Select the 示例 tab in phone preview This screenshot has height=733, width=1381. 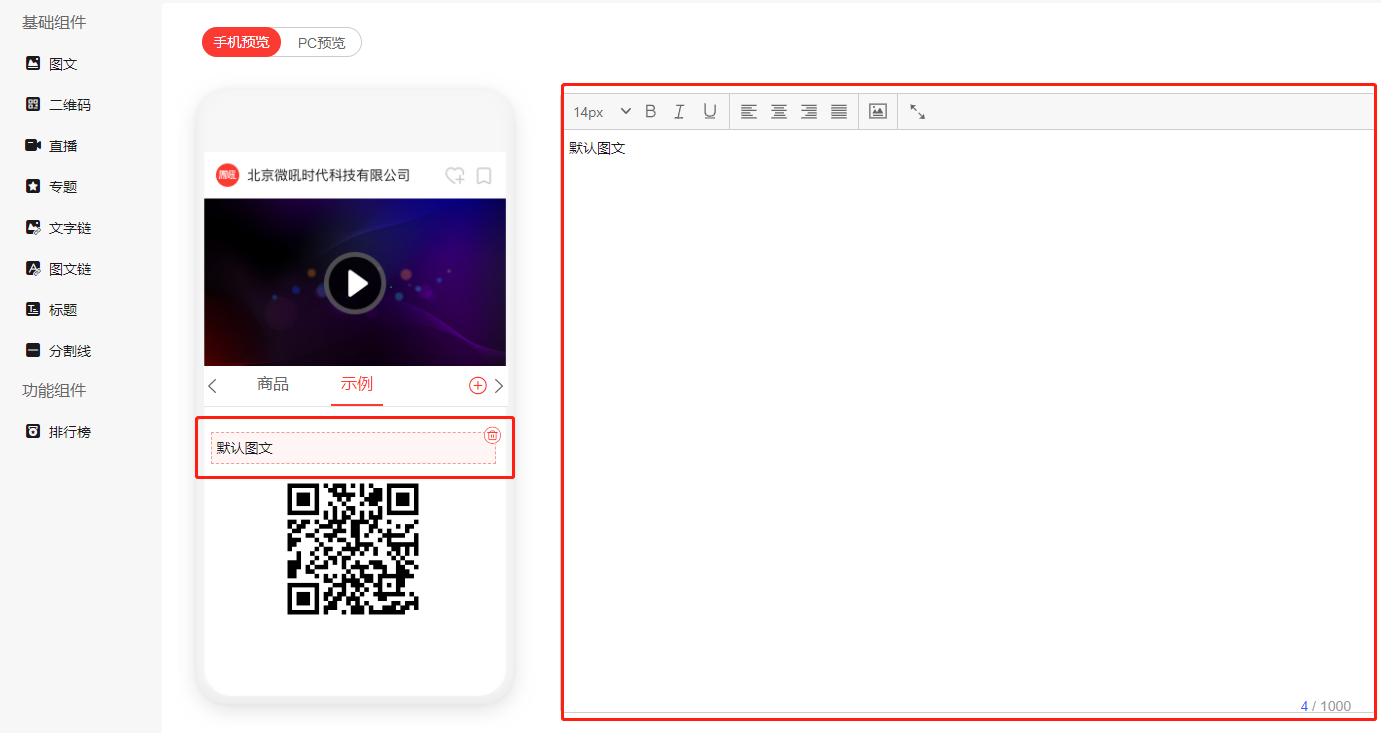click(x=357, y=384)
